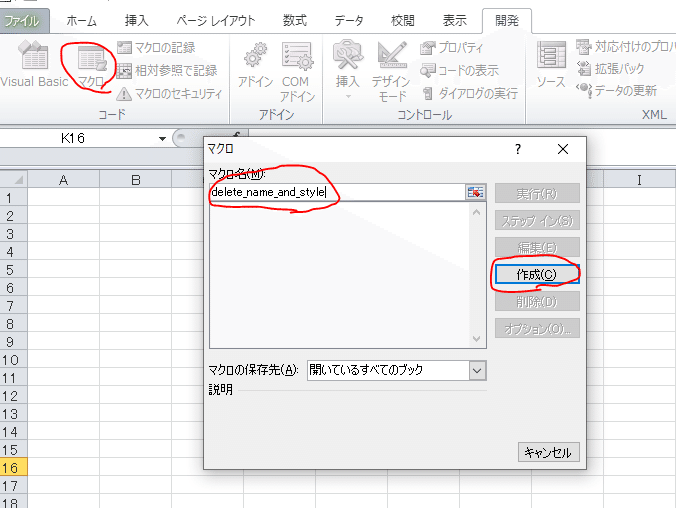Select cell A1 in the worksheet

[x=63, y=198]
